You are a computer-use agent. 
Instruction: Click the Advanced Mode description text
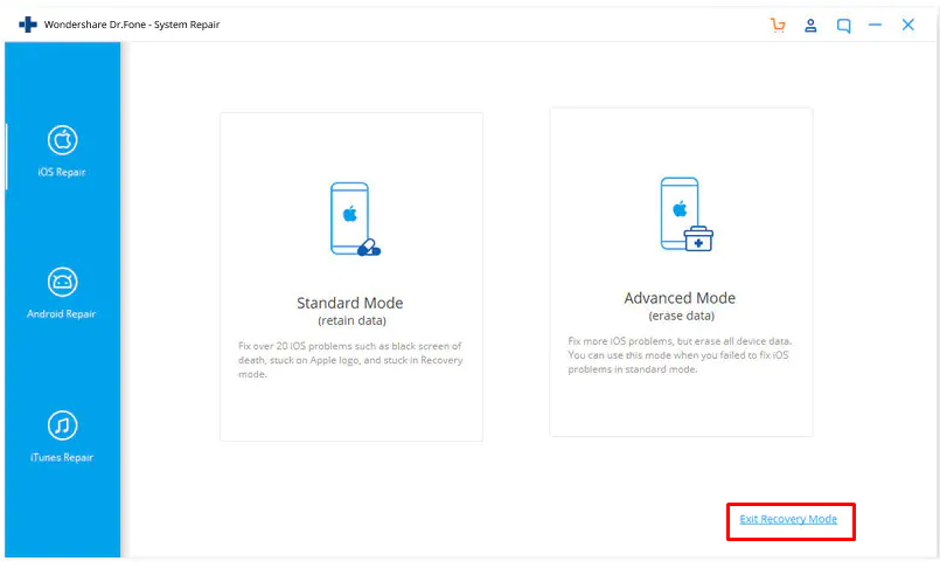pos(679,355)
